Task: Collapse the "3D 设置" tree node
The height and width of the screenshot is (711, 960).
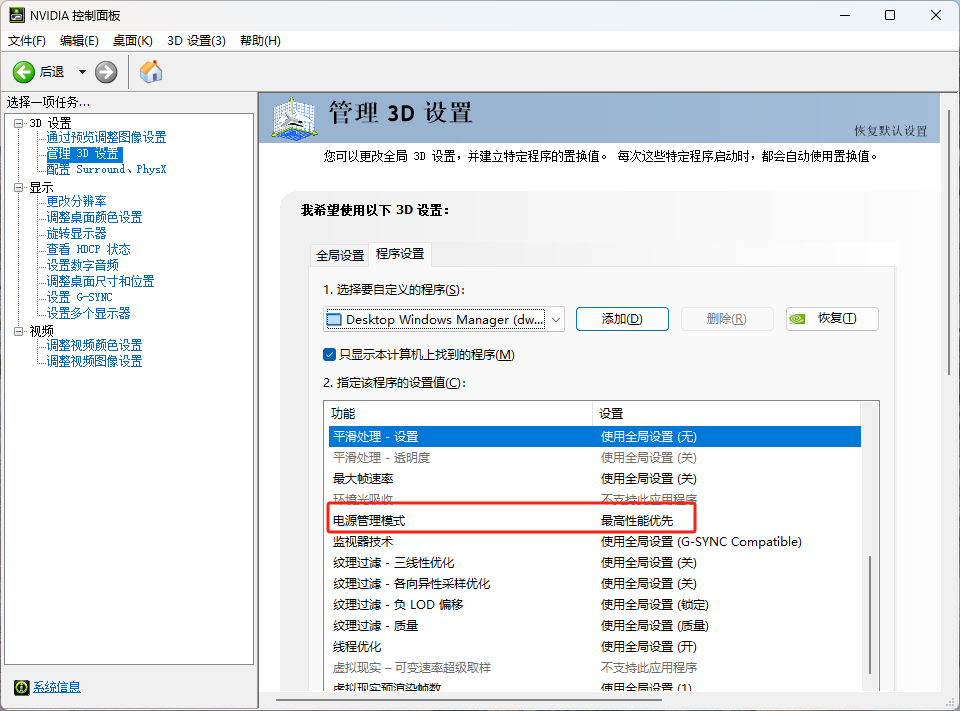Action: click(x=18, y=123)
